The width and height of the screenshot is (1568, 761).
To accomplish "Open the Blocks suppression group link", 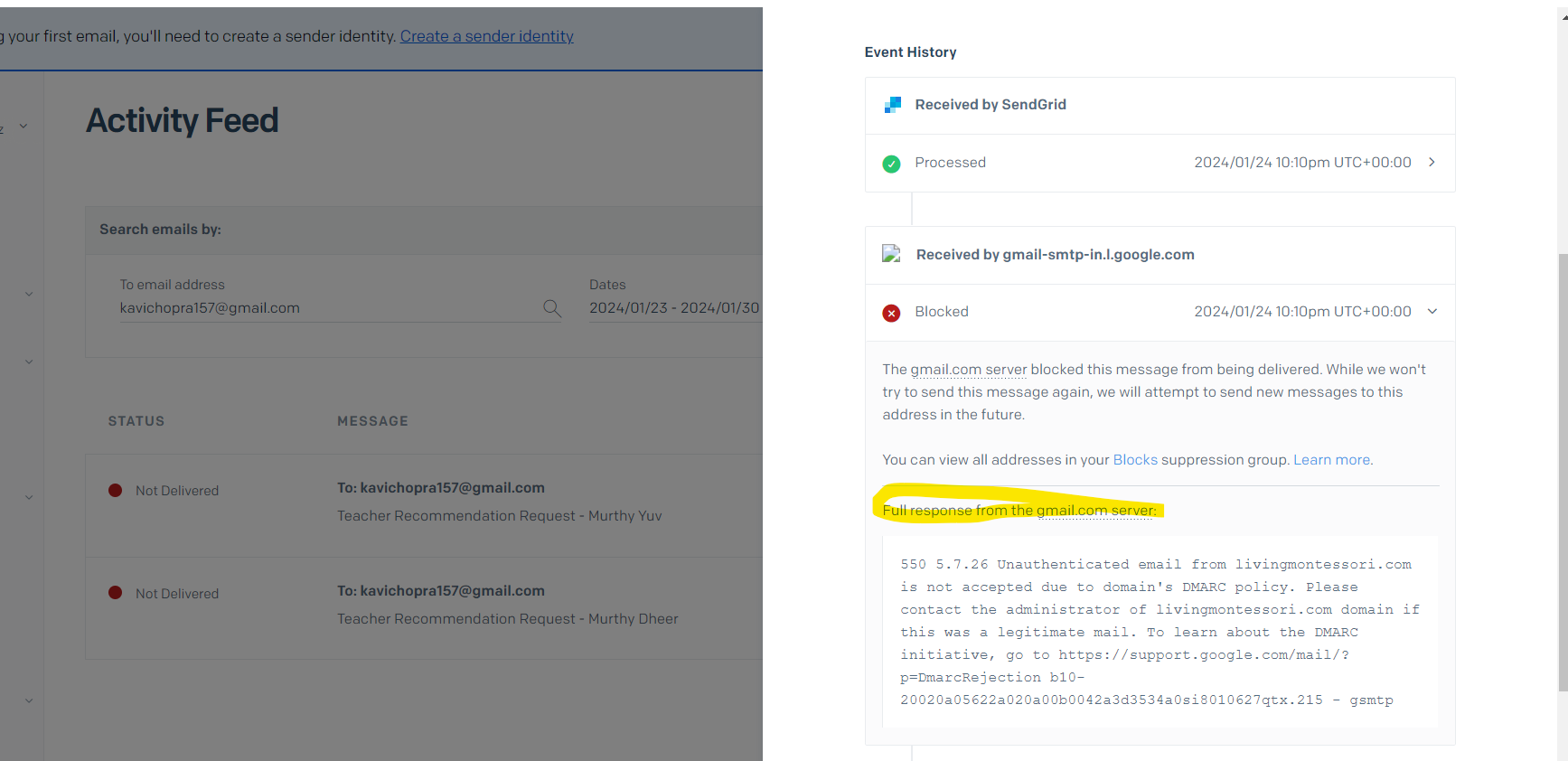I will (x=1135, y=460).
